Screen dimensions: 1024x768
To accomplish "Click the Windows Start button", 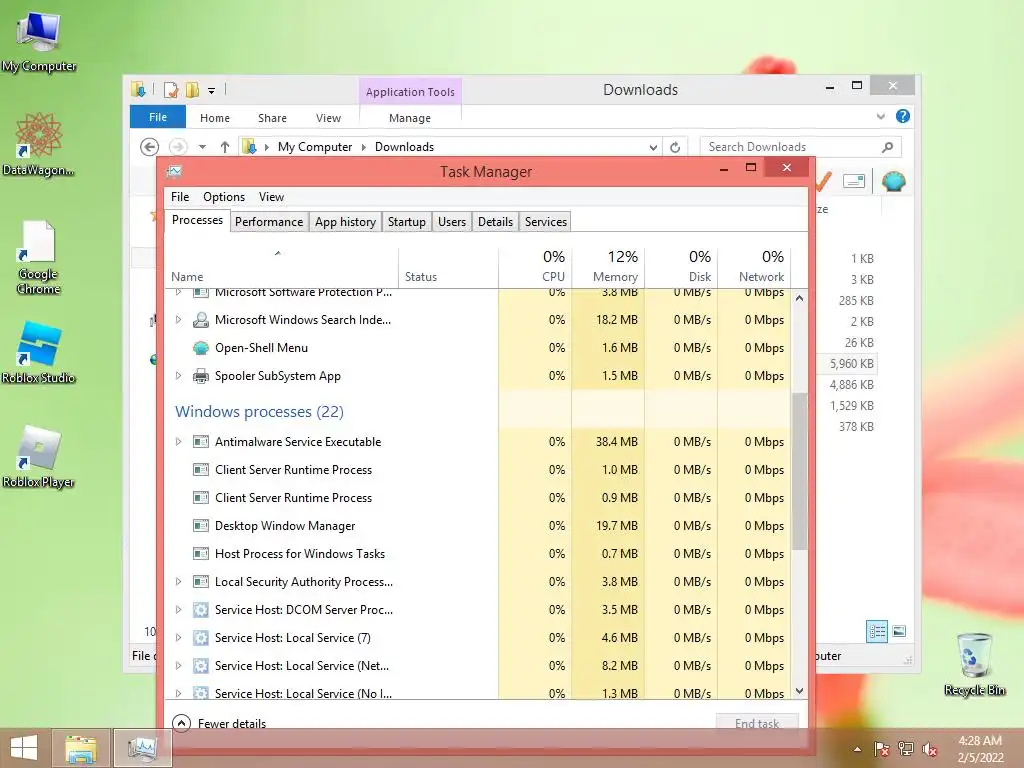I will point(24,748).
